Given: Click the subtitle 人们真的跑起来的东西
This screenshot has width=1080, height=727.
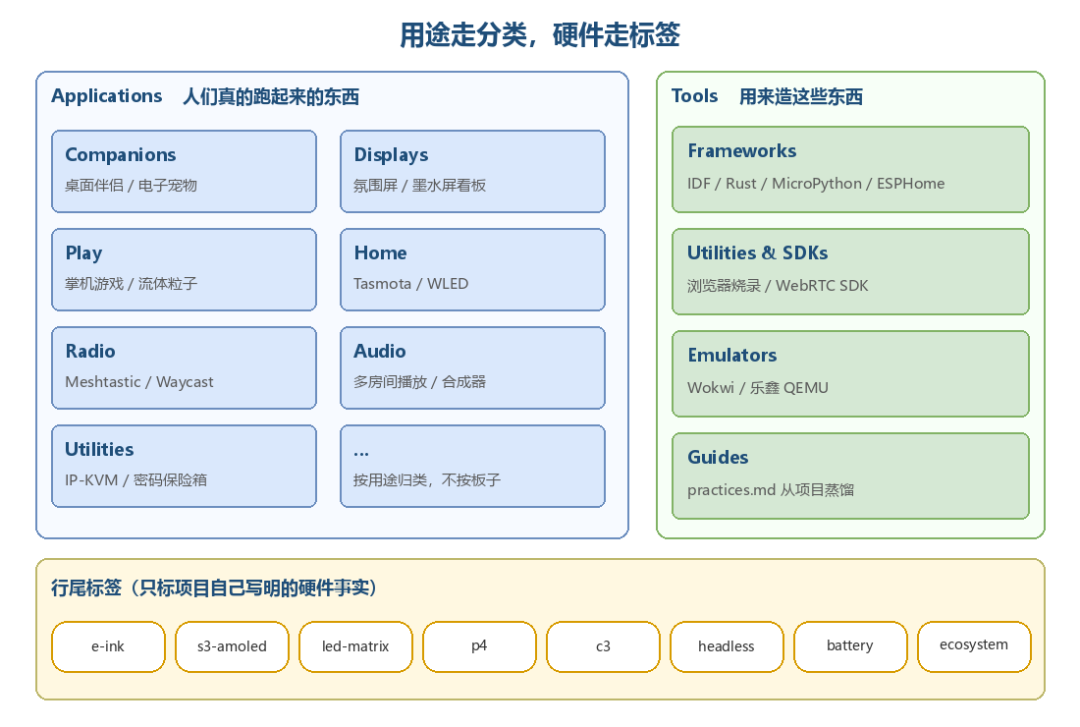Looking at the screenshot, I should pos(271,96).
